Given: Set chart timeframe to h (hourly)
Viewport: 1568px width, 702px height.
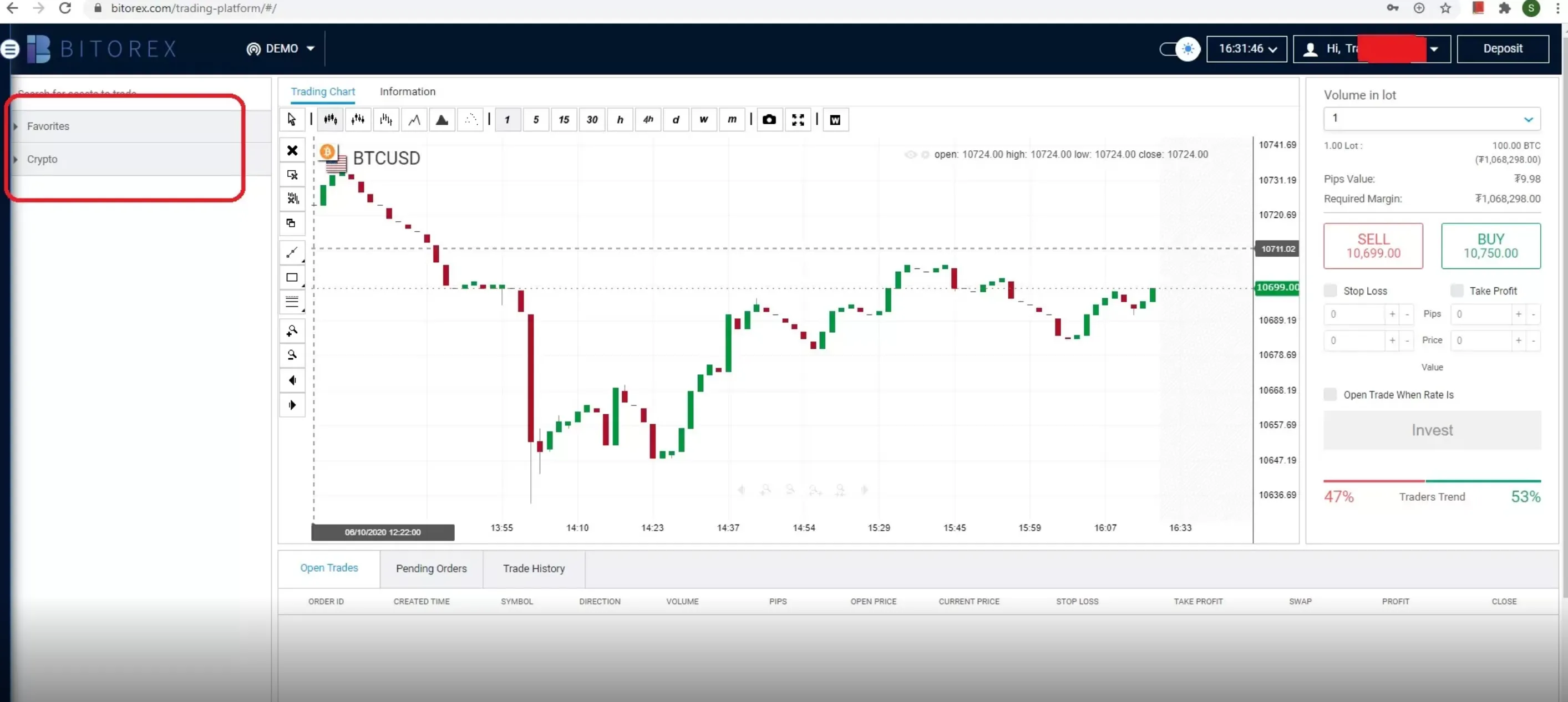Looking at the screenshot, I should point(620,120).
